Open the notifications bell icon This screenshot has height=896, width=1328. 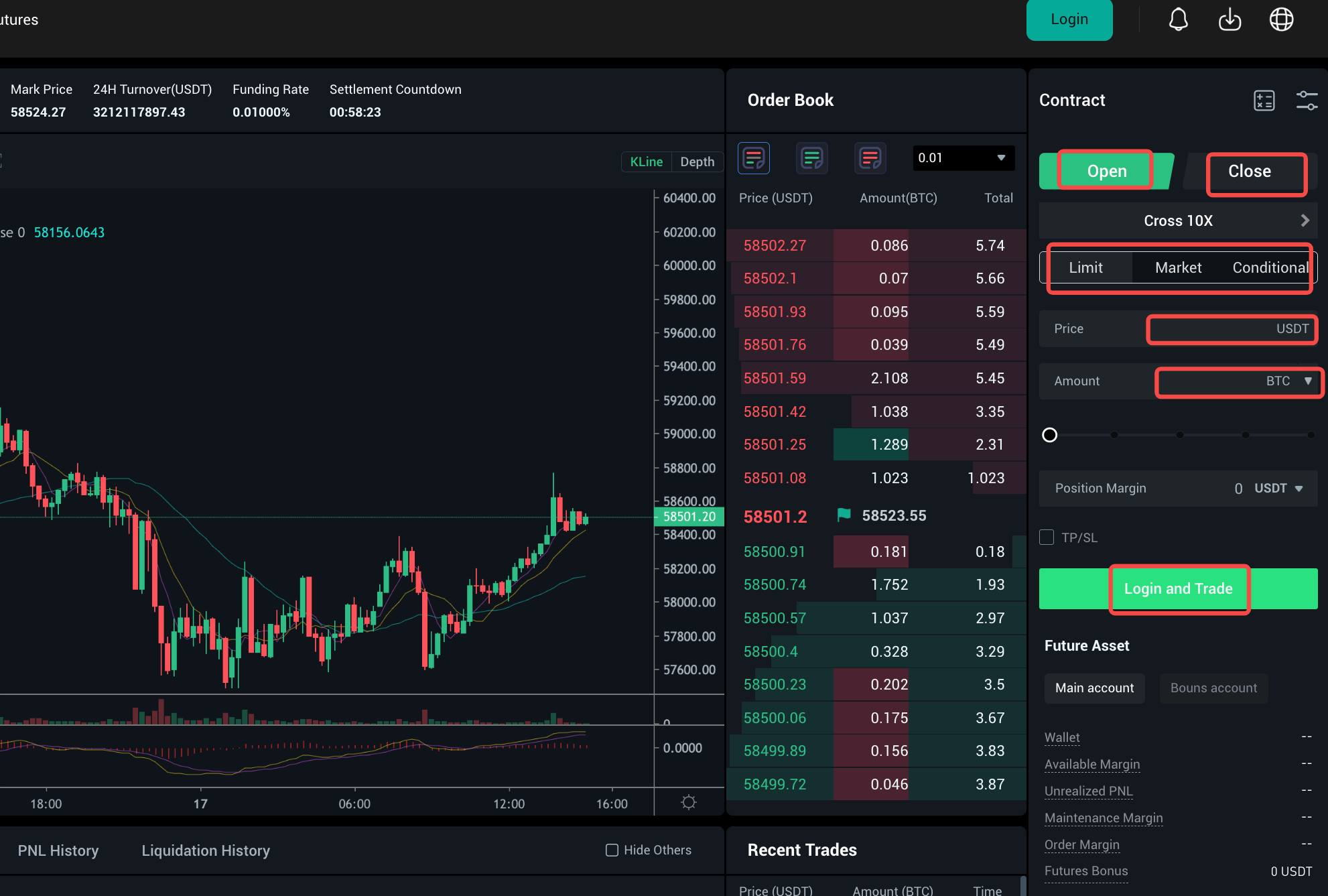[1178, 19]
